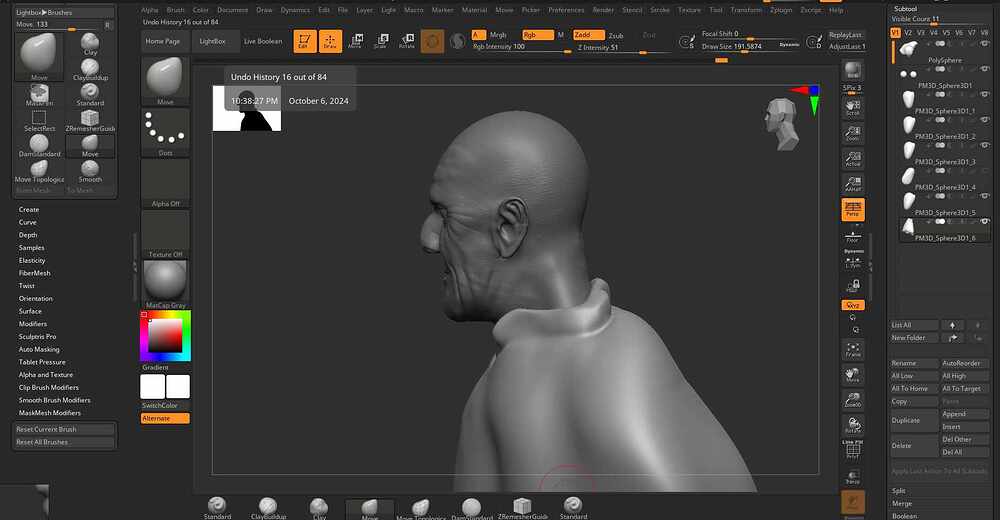Open the Stroke menu
This screenshot has height=520, width=1000.
click(x=660, y=10)
